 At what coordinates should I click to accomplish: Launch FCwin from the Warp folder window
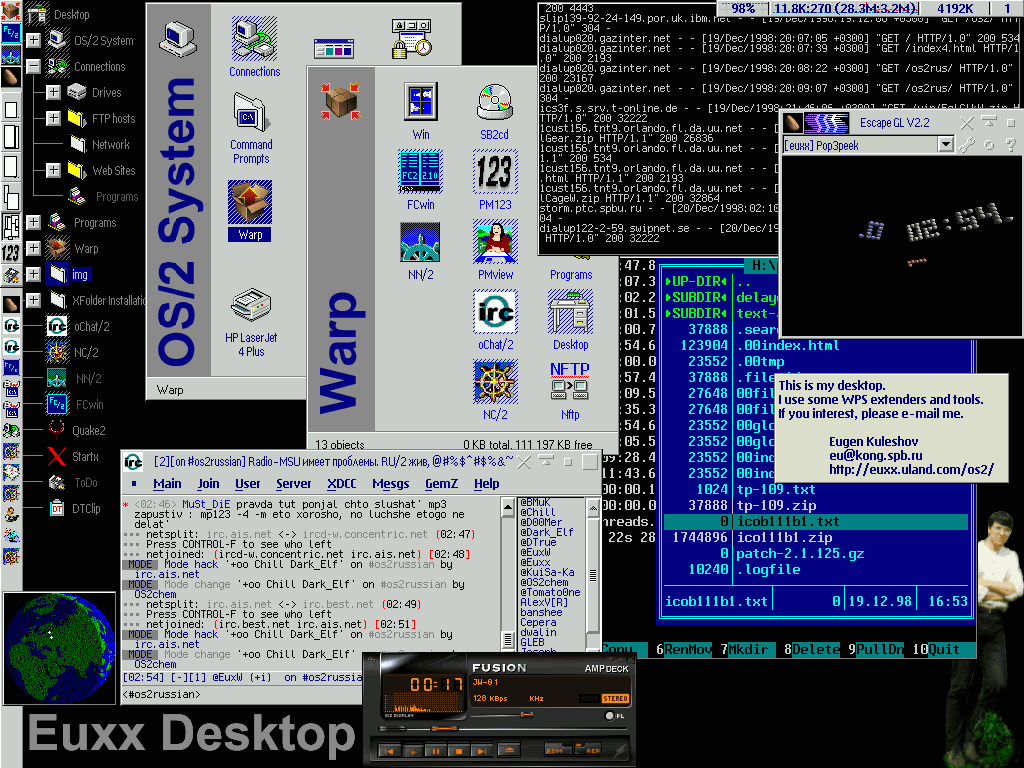click(421, 172)
